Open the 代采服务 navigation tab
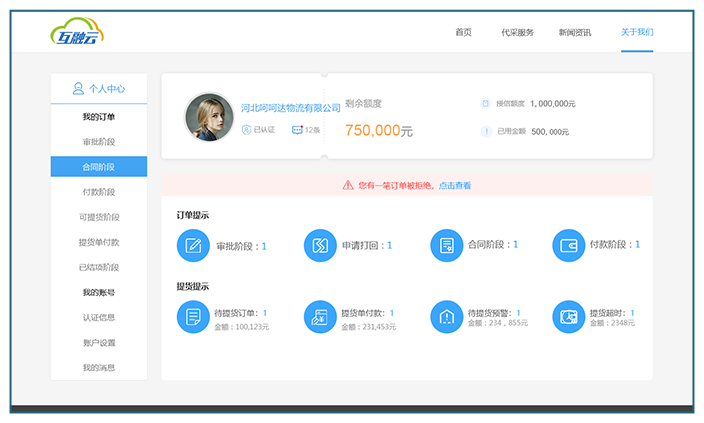This screenshot has width=704, height=423. pos(517,32)
